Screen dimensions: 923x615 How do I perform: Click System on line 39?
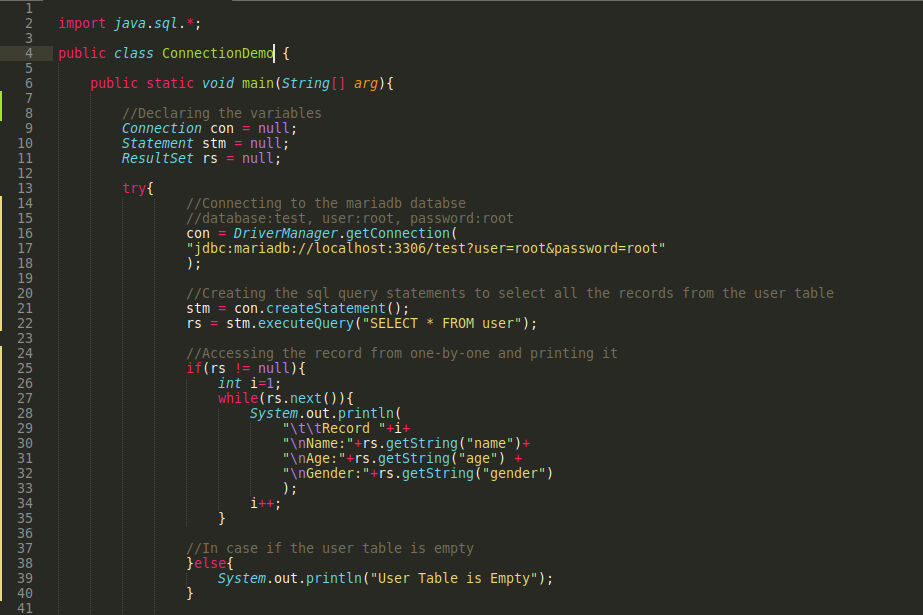coord(242,579)
